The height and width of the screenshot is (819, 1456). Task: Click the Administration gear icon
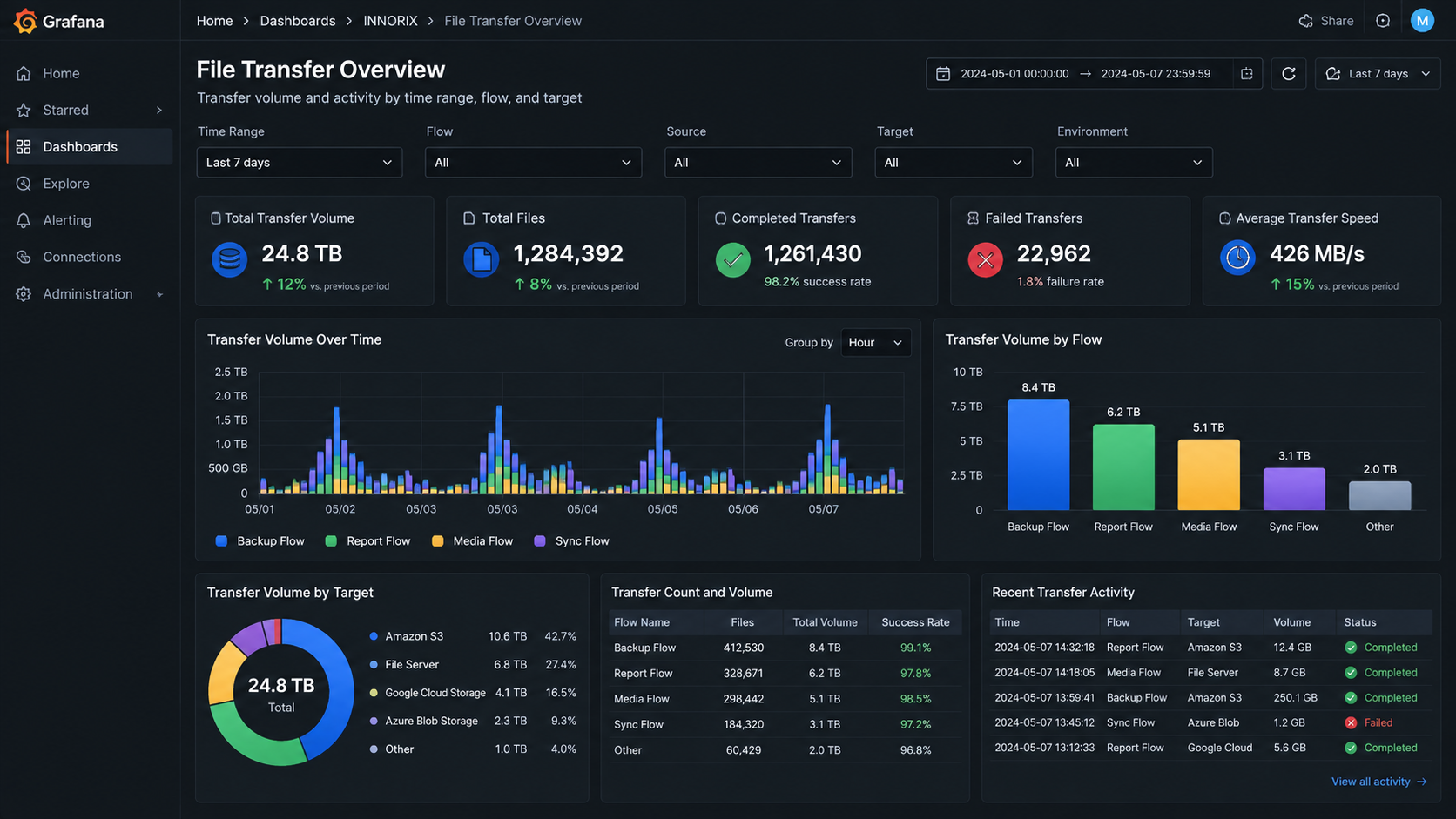click(x=24, y=294)
